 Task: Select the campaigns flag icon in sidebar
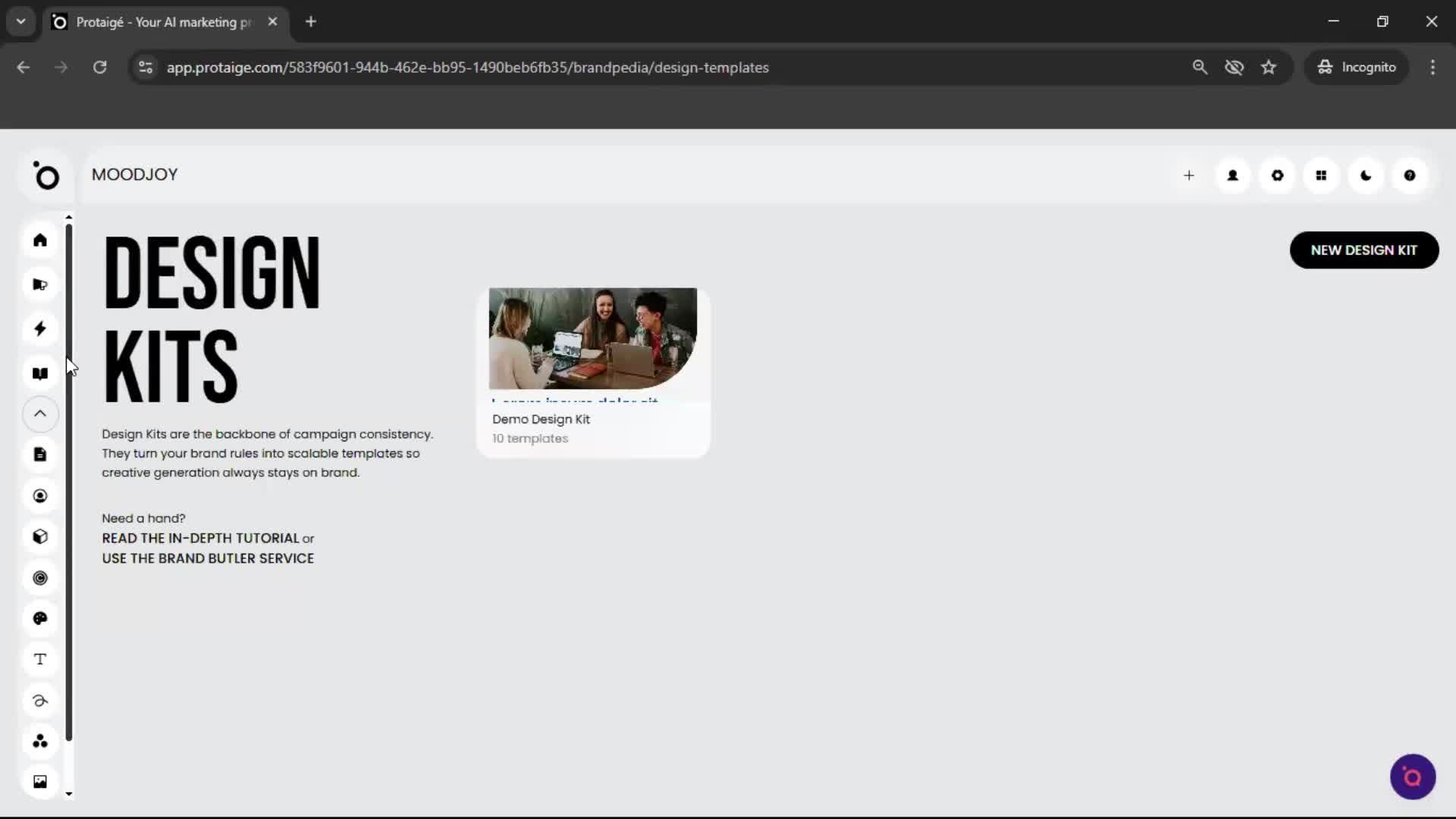[x=40, y=284]
